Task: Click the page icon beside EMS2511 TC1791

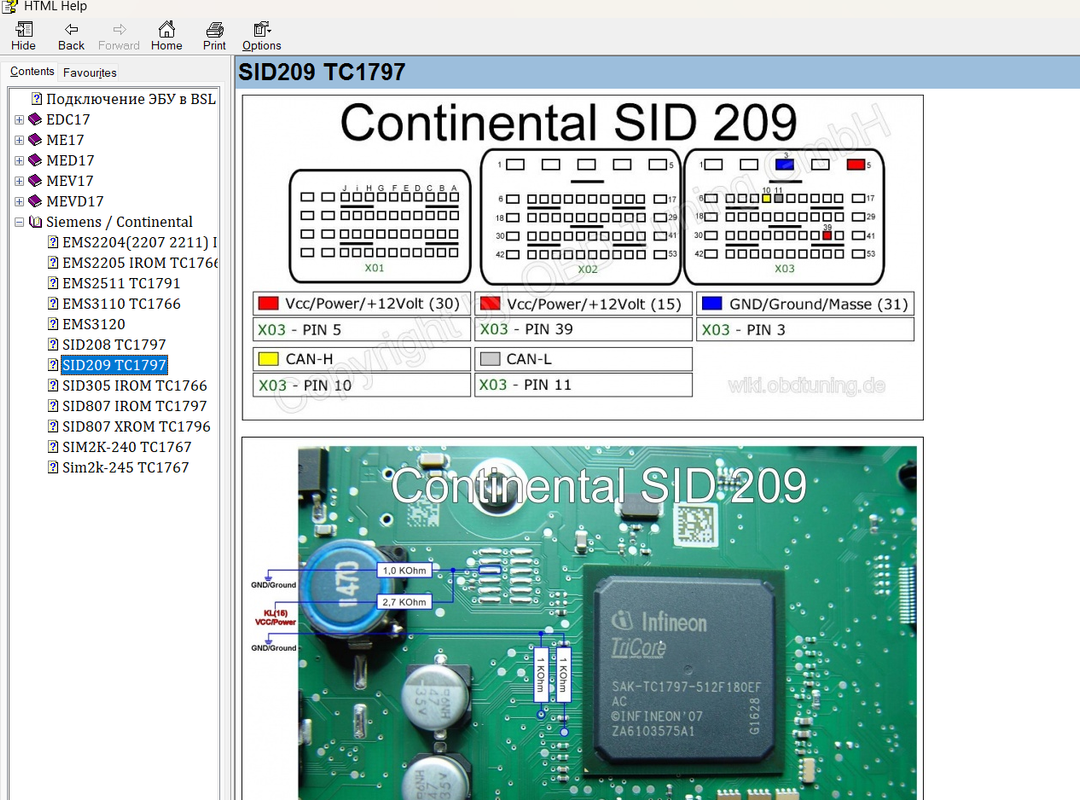Action: click(53, 283)
